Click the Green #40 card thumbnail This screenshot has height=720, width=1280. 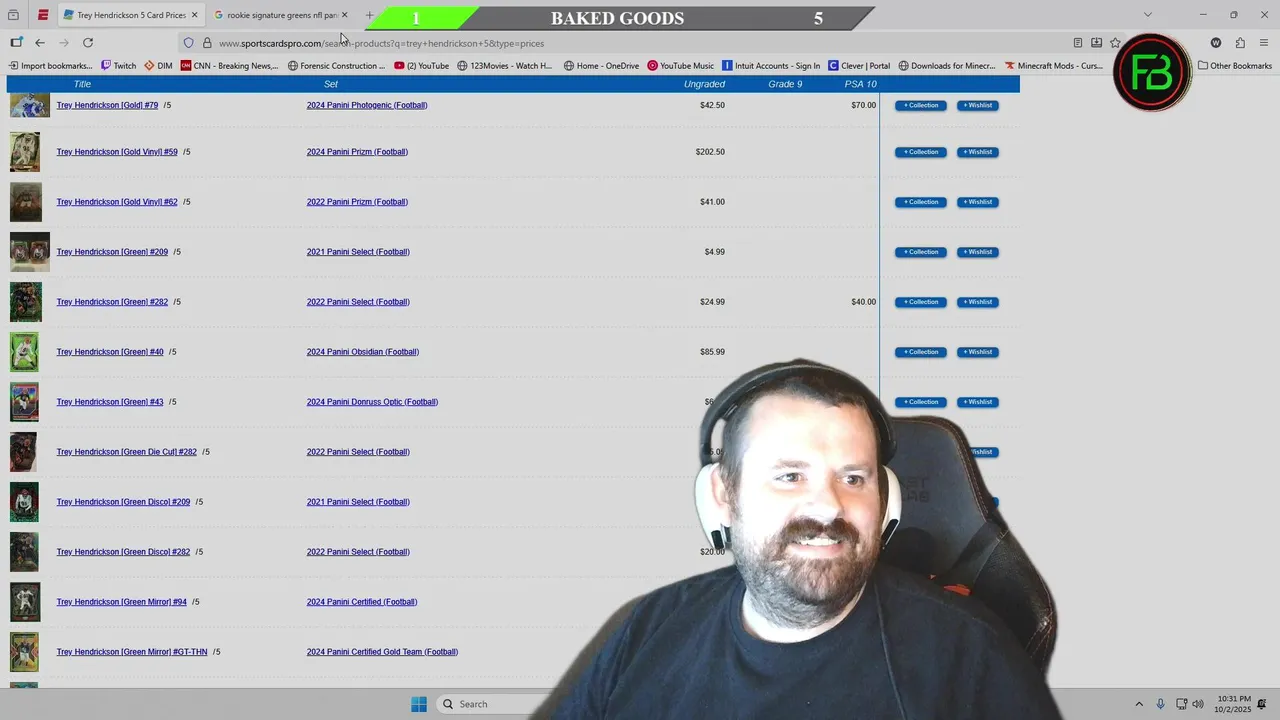click(x=25, y=352)
